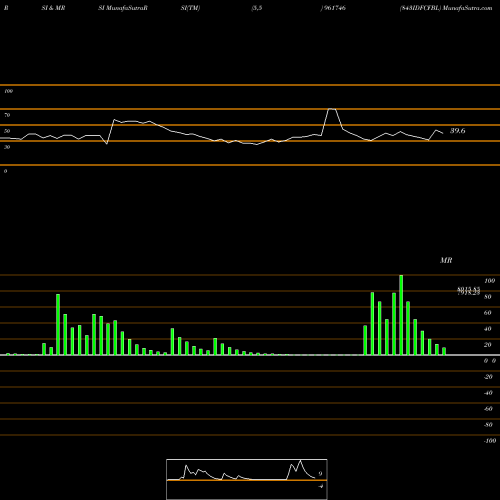Click the 60 label on MR axis
This screenshot has height=500, width=500.
coord(488,313)
